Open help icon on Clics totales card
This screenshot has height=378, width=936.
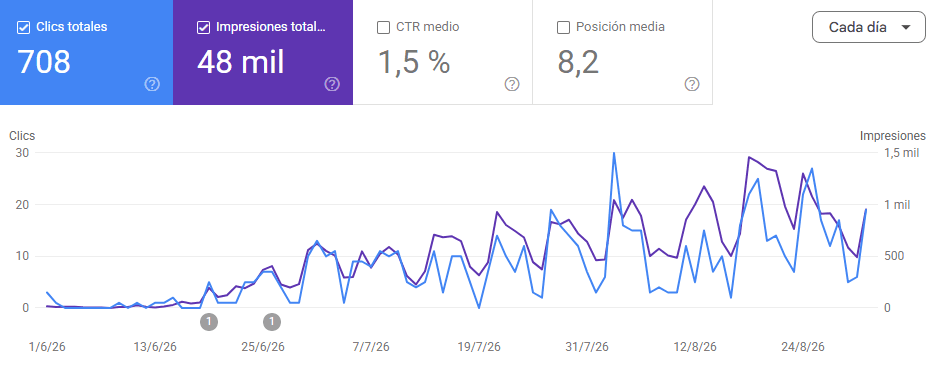pyautogui.click(x=152, y=84)
